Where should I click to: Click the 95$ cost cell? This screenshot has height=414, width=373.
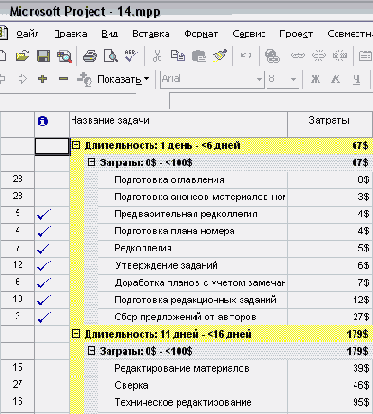pos(329,402)
